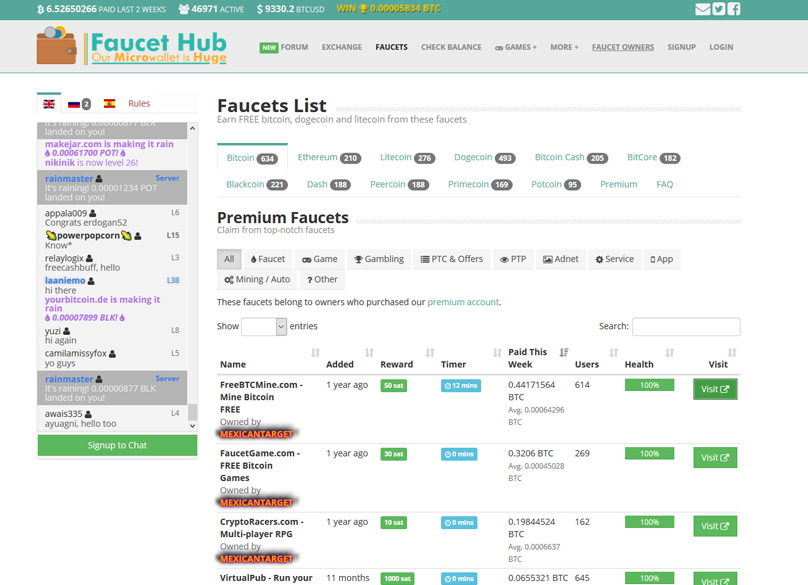Click the trophy WIN amount in top bar
808x585 pixels.
pyautogui.click(x=389, y=9)
